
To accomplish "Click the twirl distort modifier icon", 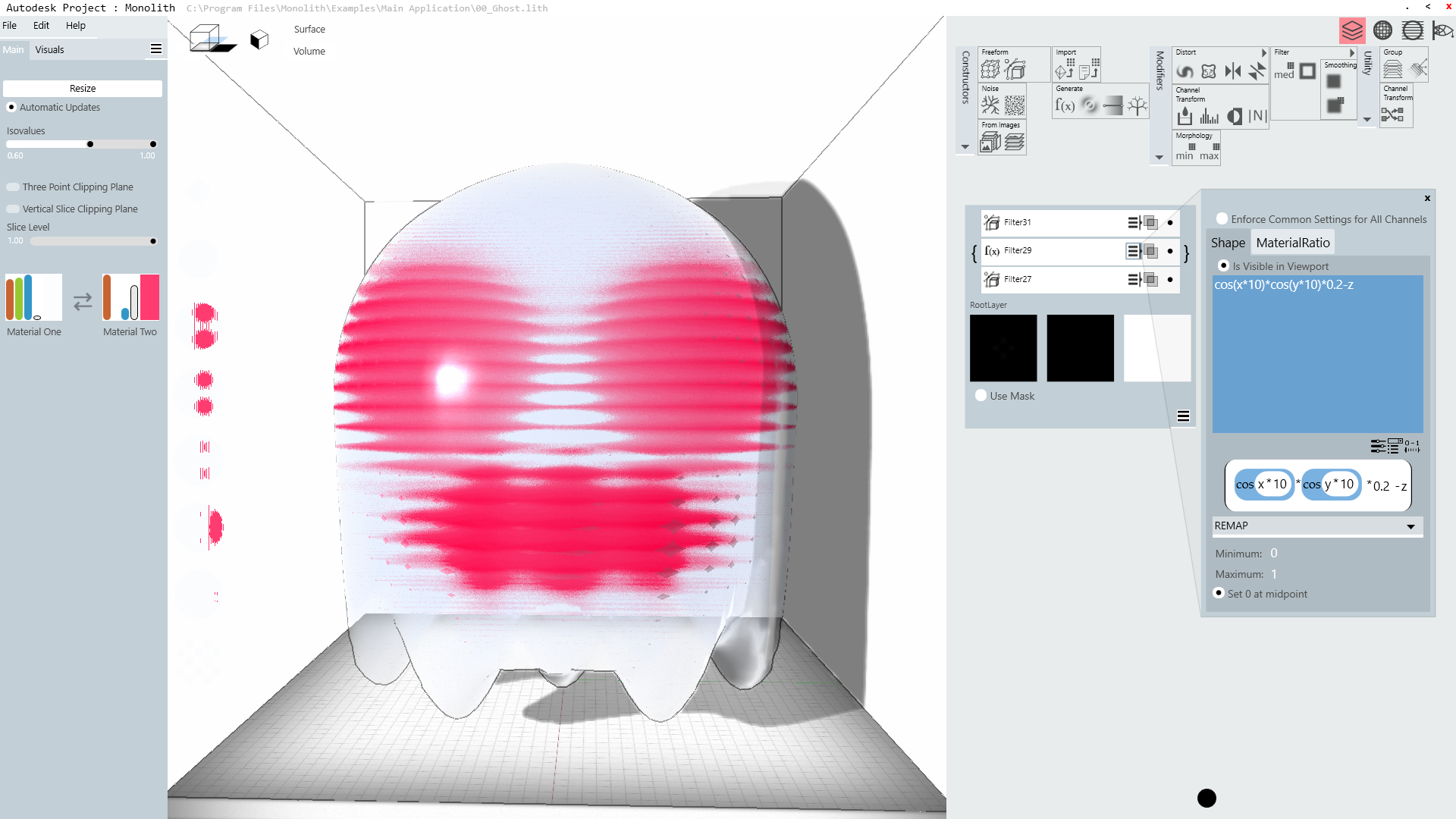I will [1185, 72].
